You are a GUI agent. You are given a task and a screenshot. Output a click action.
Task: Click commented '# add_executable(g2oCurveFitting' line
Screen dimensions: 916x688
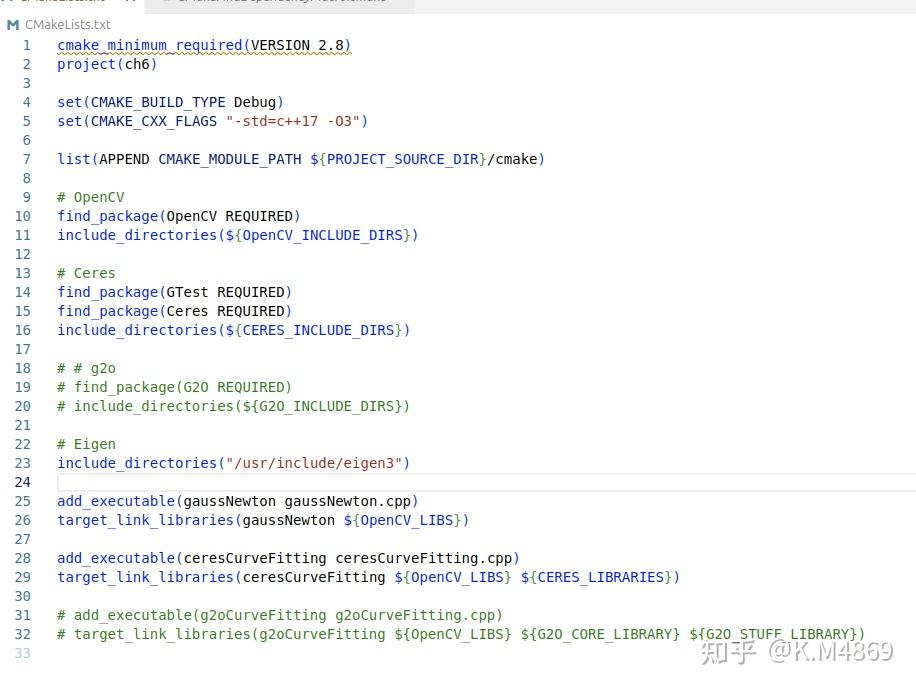[x=280, y=616]
